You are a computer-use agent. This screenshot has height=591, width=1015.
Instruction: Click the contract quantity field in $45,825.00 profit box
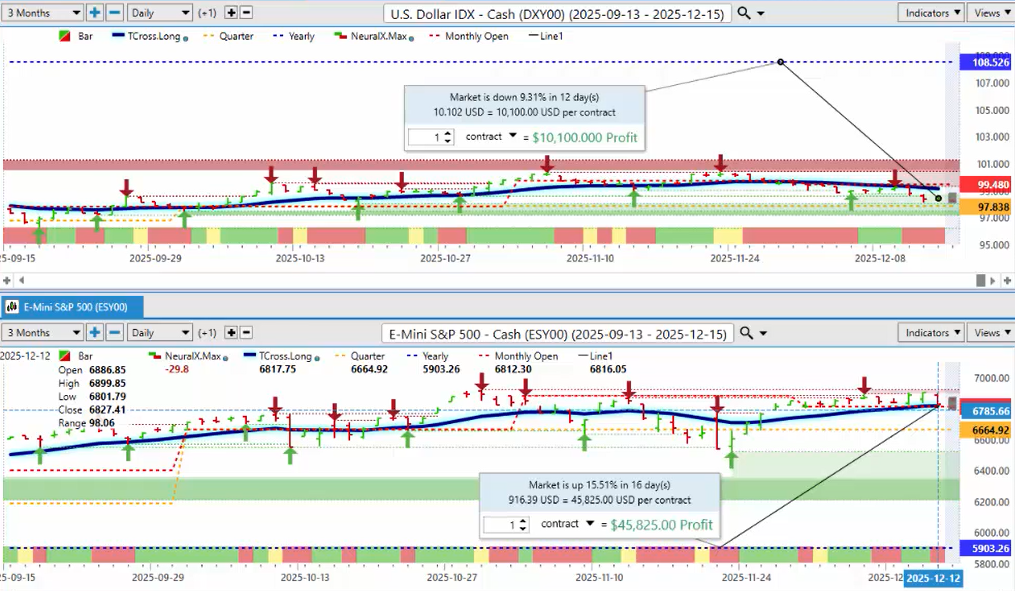coord(505,524)
